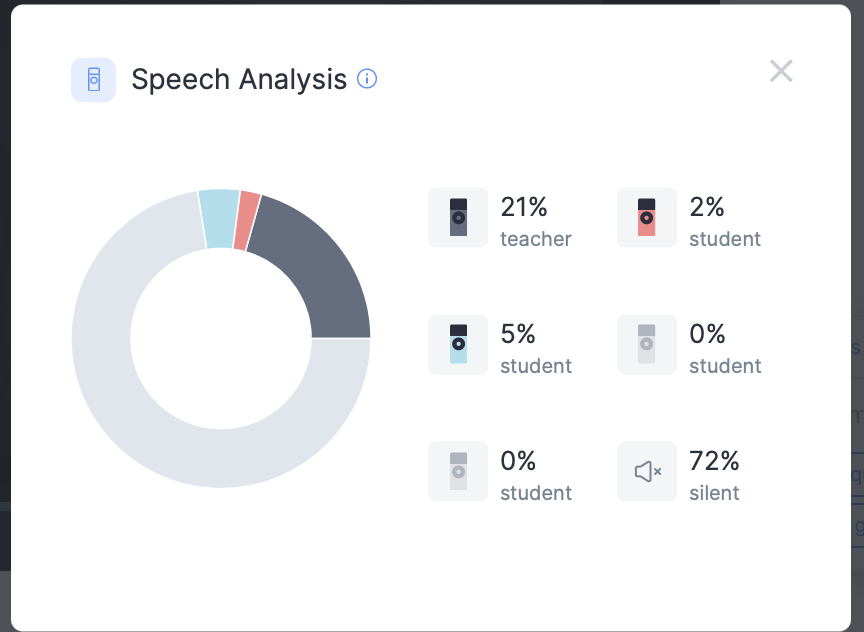The image size is (864, 632).
Task: Click the Speech Analysis info icon
Action: 367,79
